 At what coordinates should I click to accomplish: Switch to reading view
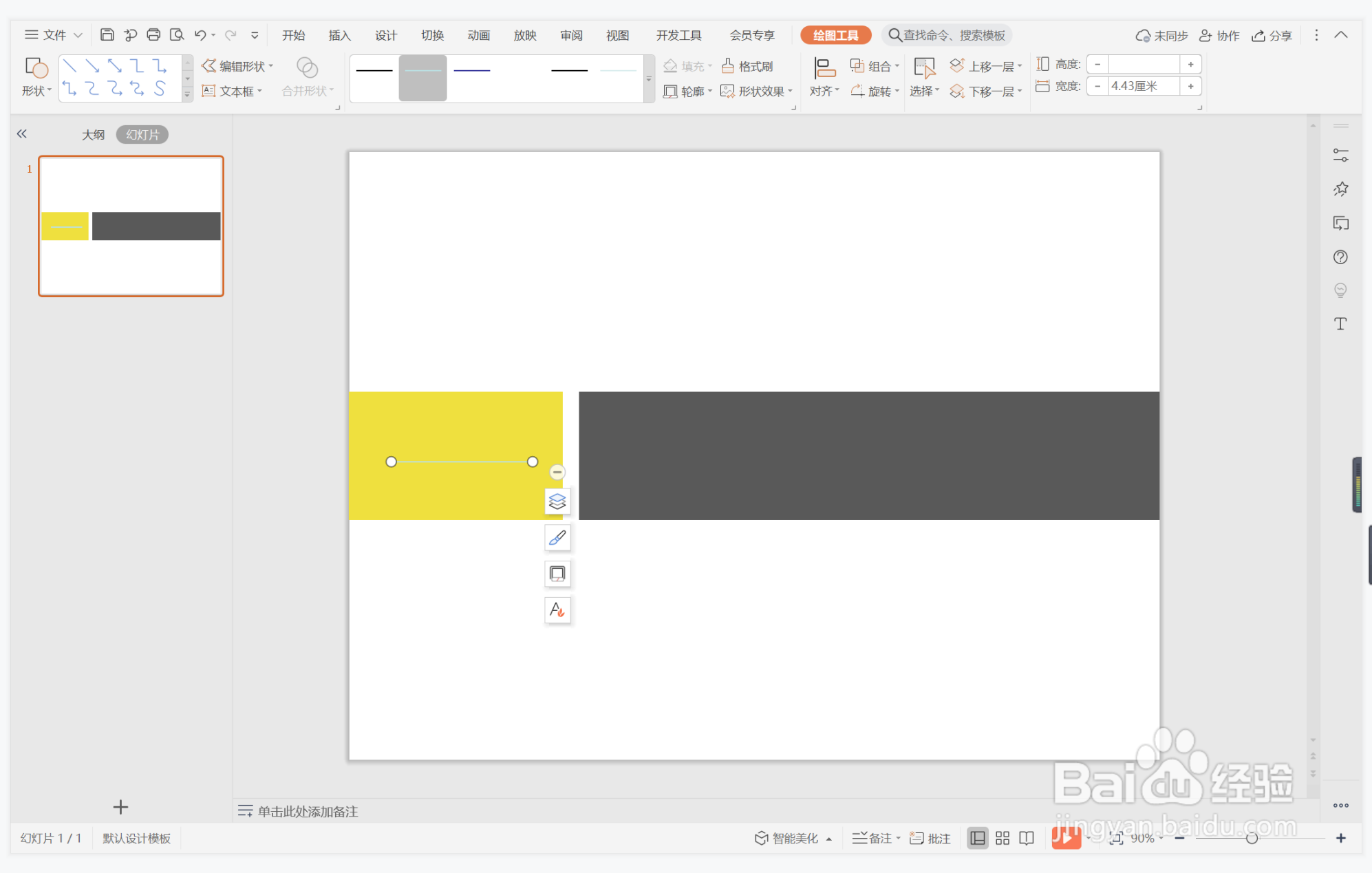click(1027, 838)
